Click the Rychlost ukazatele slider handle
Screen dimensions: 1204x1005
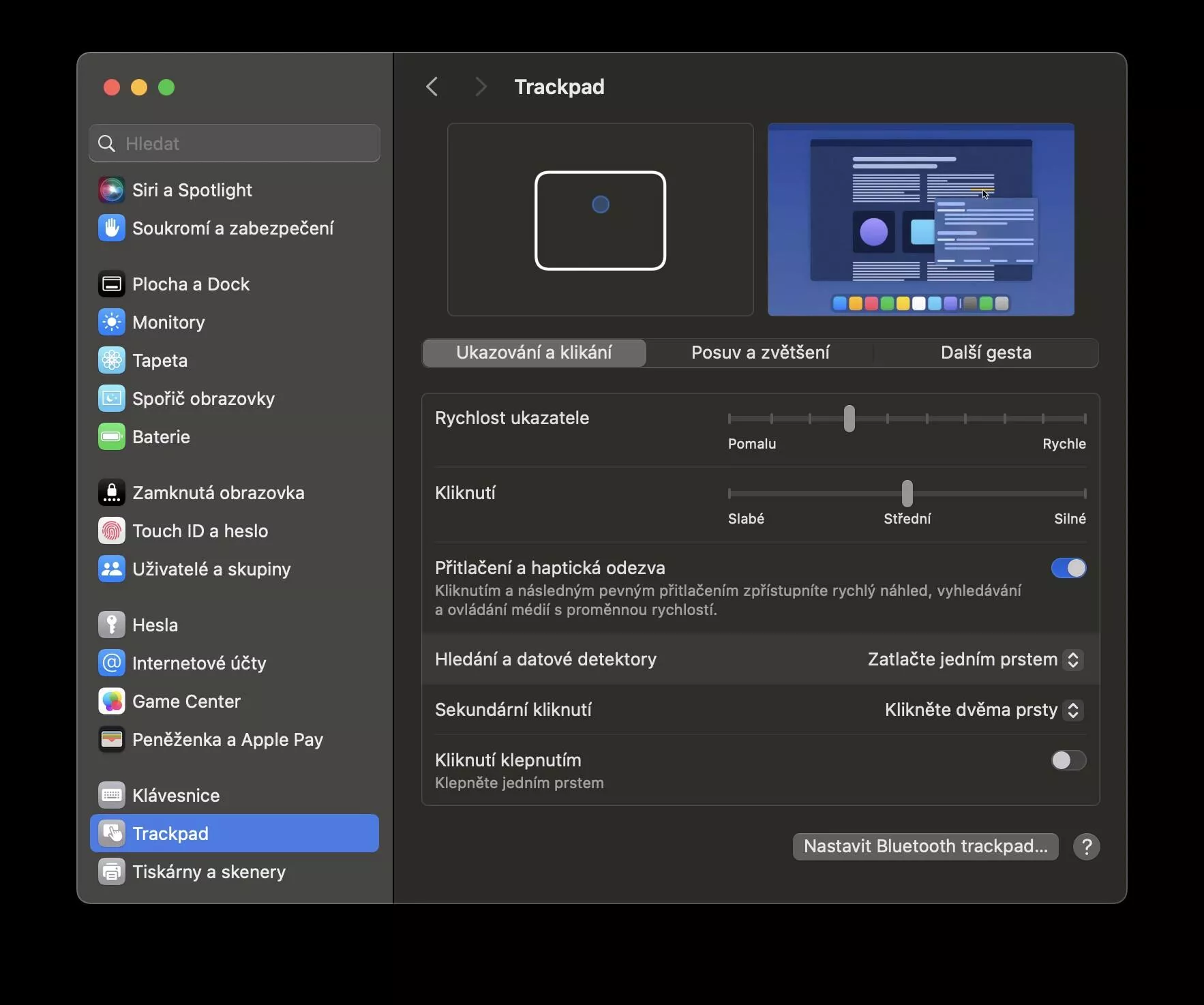pyautogui.click(x=849, y=419)
